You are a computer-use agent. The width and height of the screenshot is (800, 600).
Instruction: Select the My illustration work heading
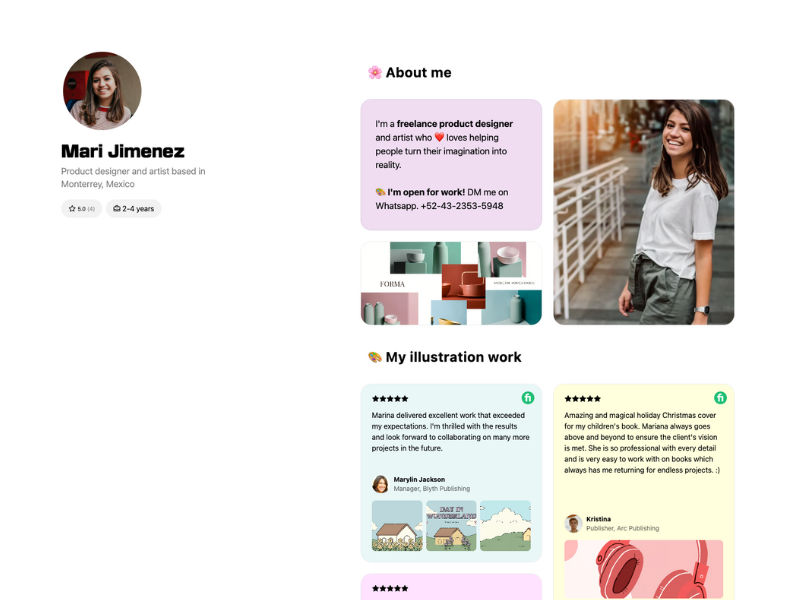[x=454, y=357]
